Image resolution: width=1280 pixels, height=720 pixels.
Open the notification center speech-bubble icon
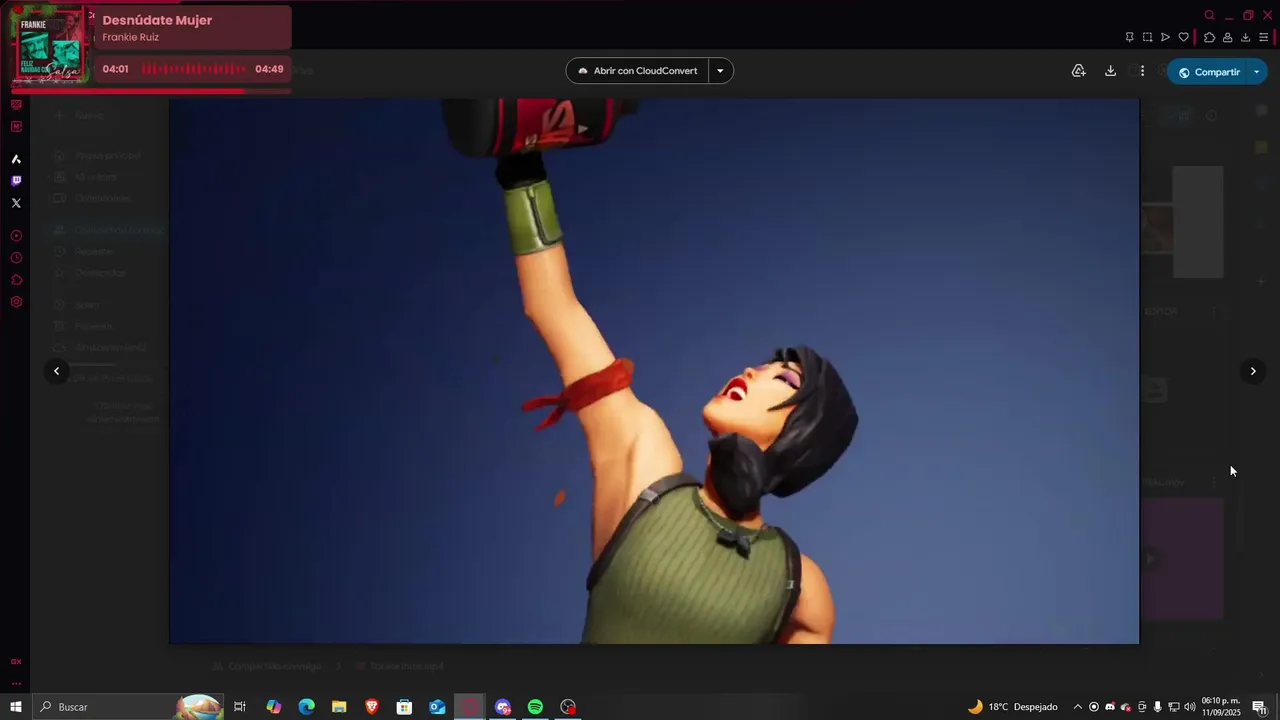(1259, 707)
